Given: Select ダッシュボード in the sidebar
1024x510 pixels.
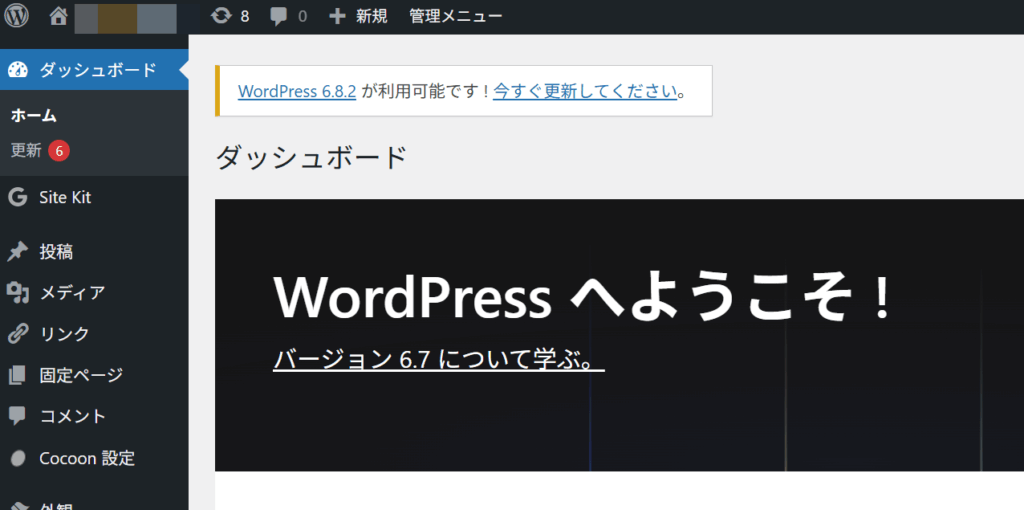Looking at the screenshot, I should (97, 70).
